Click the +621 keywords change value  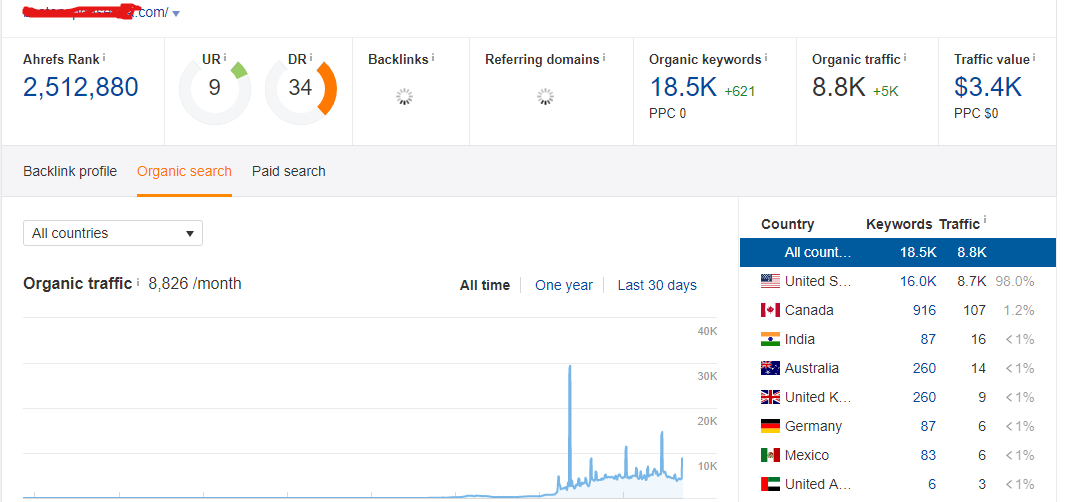(x=740, y=91)
